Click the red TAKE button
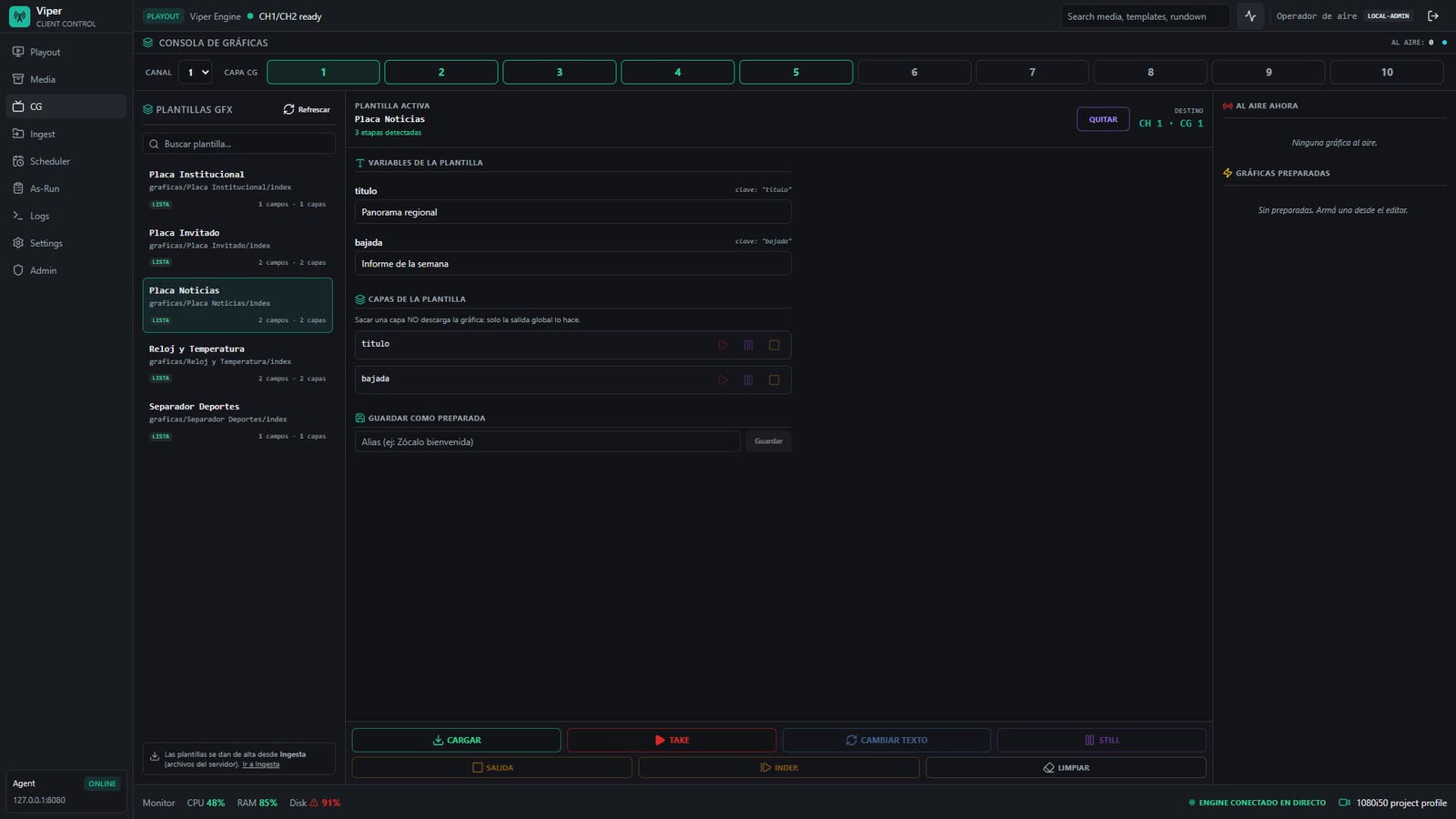Image resolution: width=1456 pixels, height=819 pixels. [672, 740]
